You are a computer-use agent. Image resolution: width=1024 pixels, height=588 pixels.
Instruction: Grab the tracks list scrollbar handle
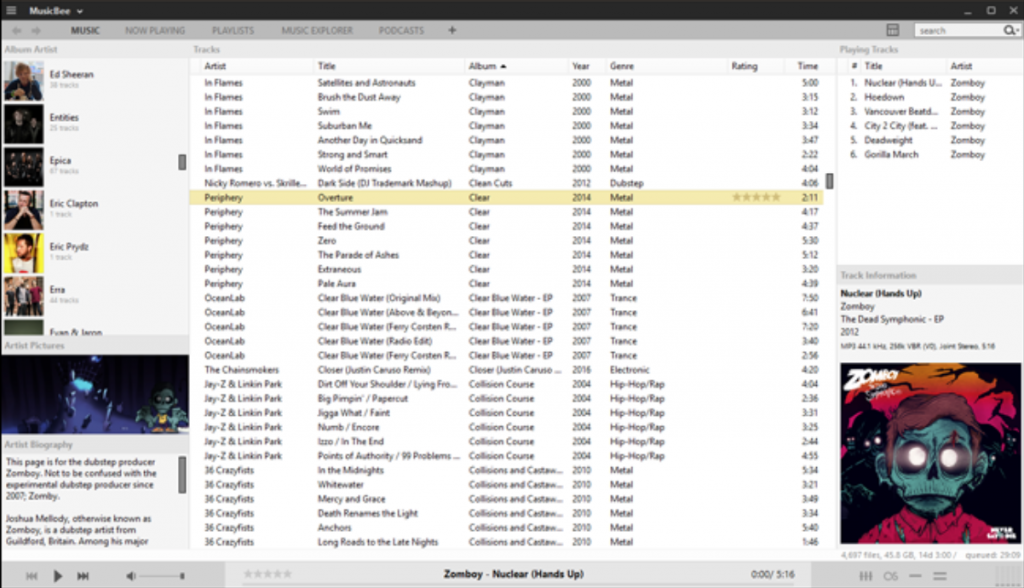tap(829, 181)
